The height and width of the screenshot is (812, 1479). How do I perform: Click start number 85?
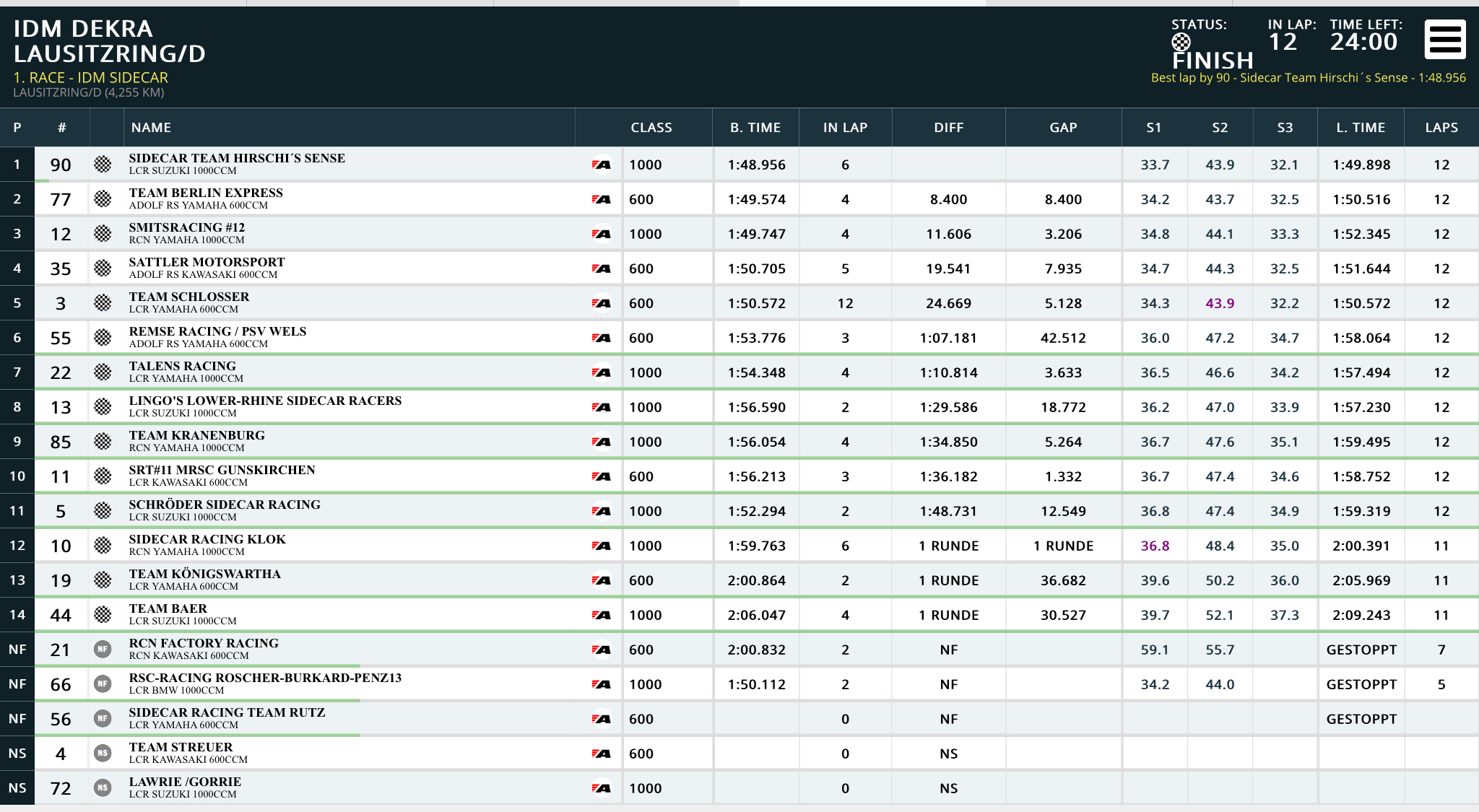pos(61,442)
